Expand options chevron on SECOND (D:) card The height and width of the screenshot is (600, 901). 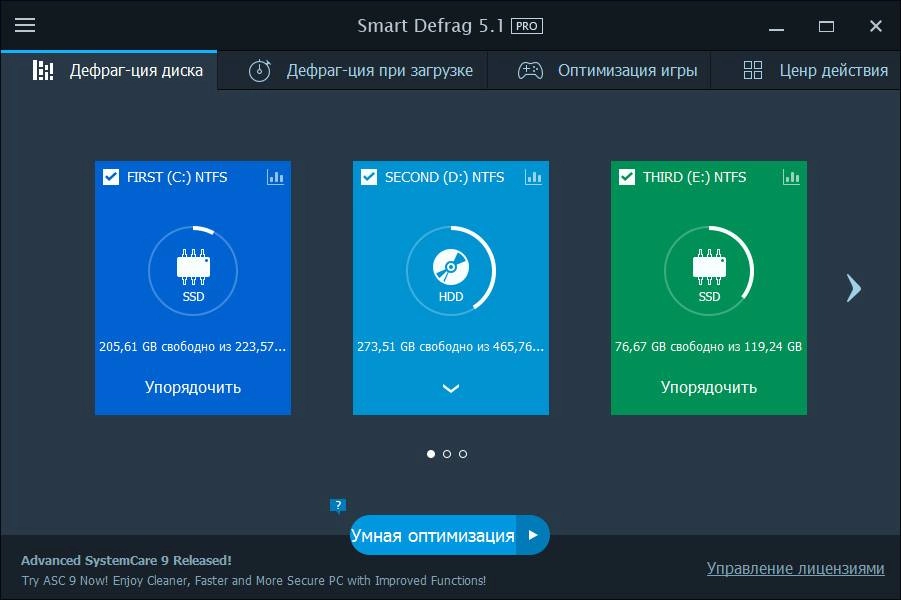tap(451, 389)
